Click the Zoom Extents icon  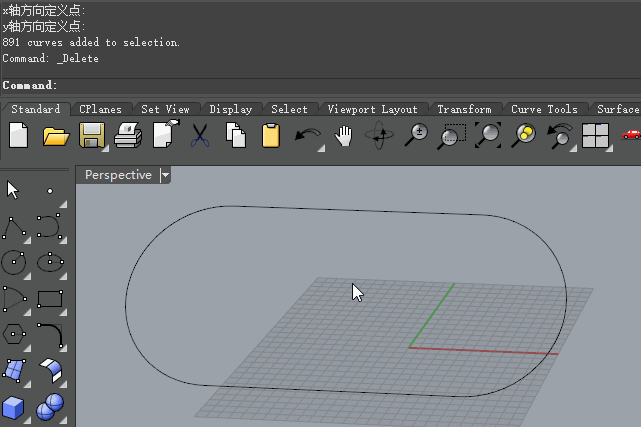click(488, 135)
